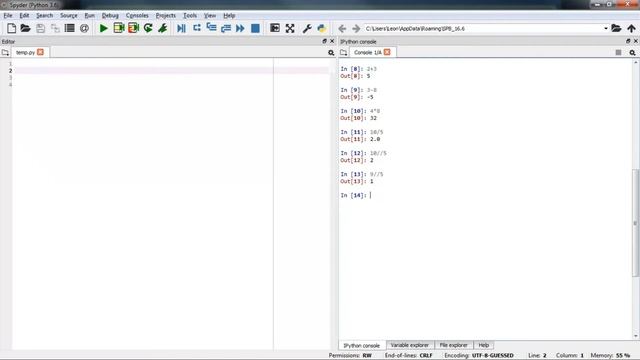Screen dimensions: 640x360
Task: Create a new file with the toolbar icon
Action: point(11,28)
